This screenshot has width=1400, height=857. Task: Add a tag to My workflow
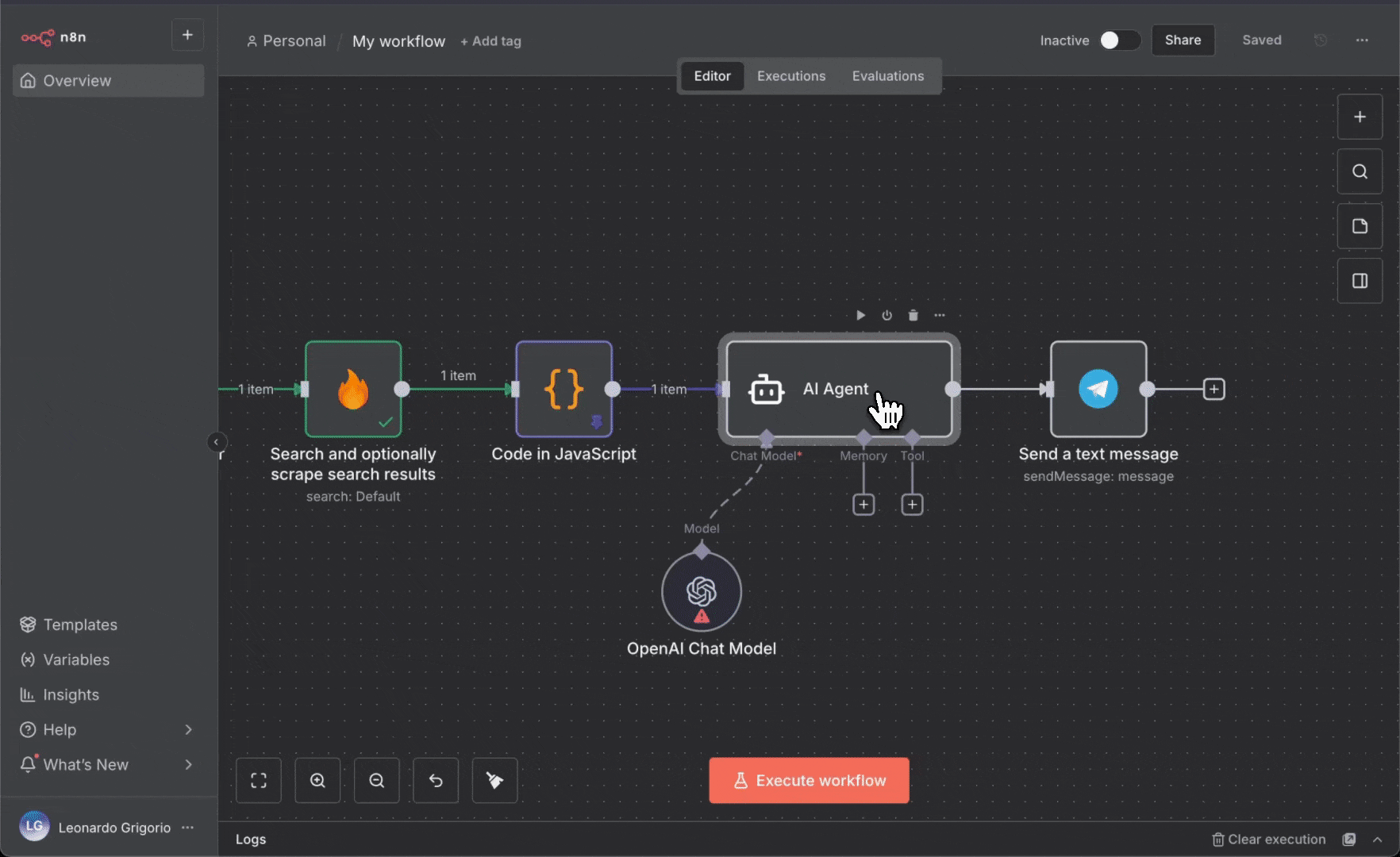coord(490,40)
